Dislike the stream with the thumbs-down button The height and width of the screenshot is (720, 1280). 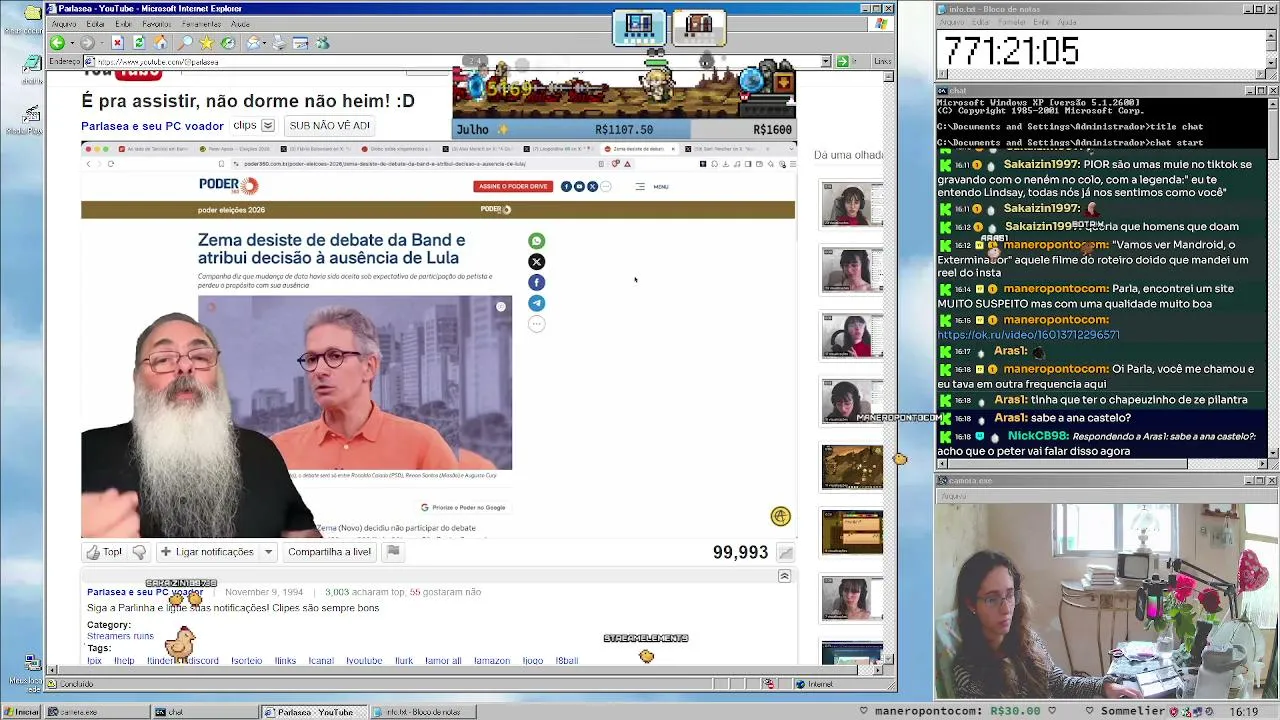139,552
